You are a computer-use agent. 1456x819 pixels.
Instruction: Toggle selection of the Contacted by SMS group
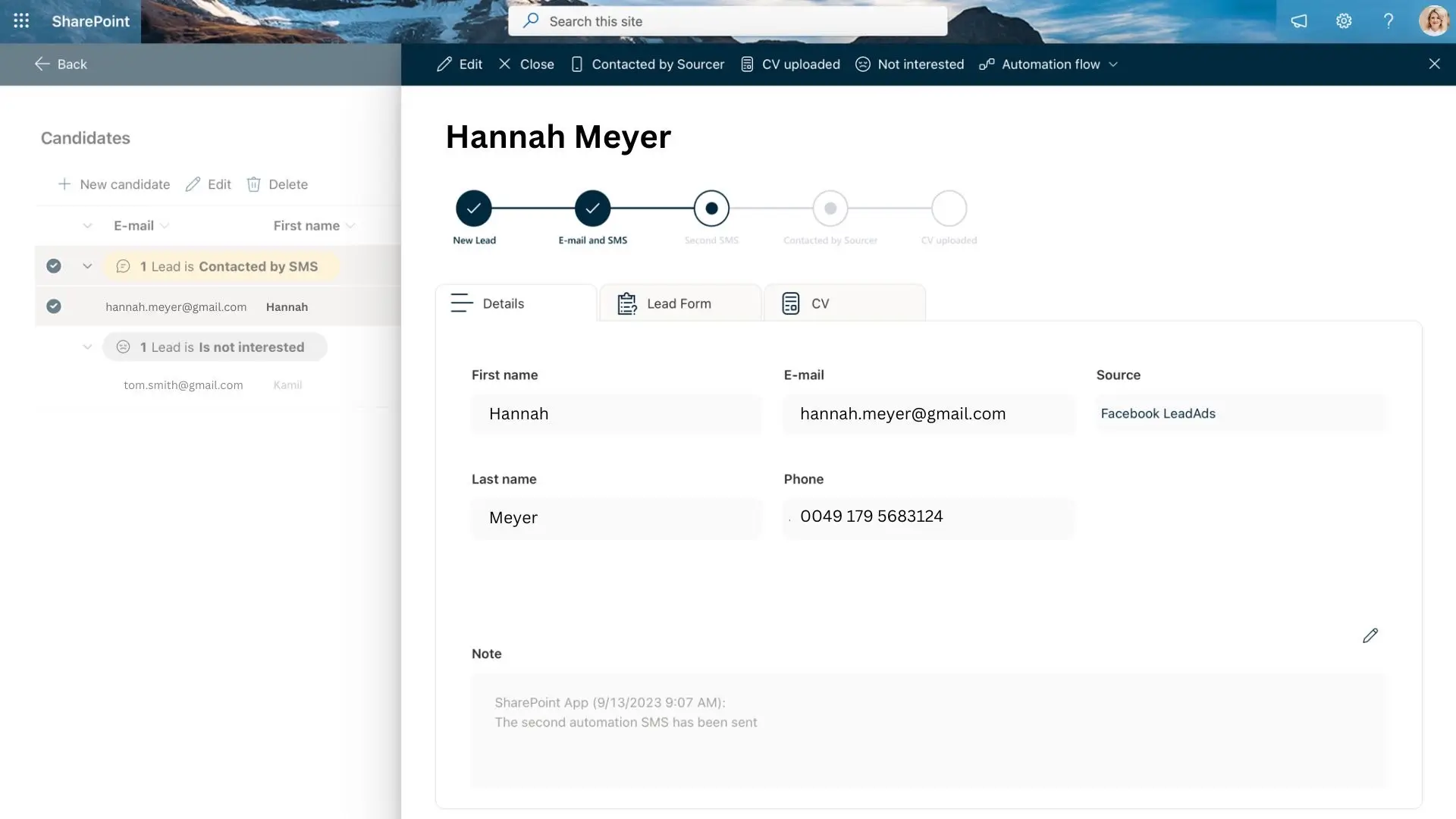pyautogui.click(x=53, y=265)
